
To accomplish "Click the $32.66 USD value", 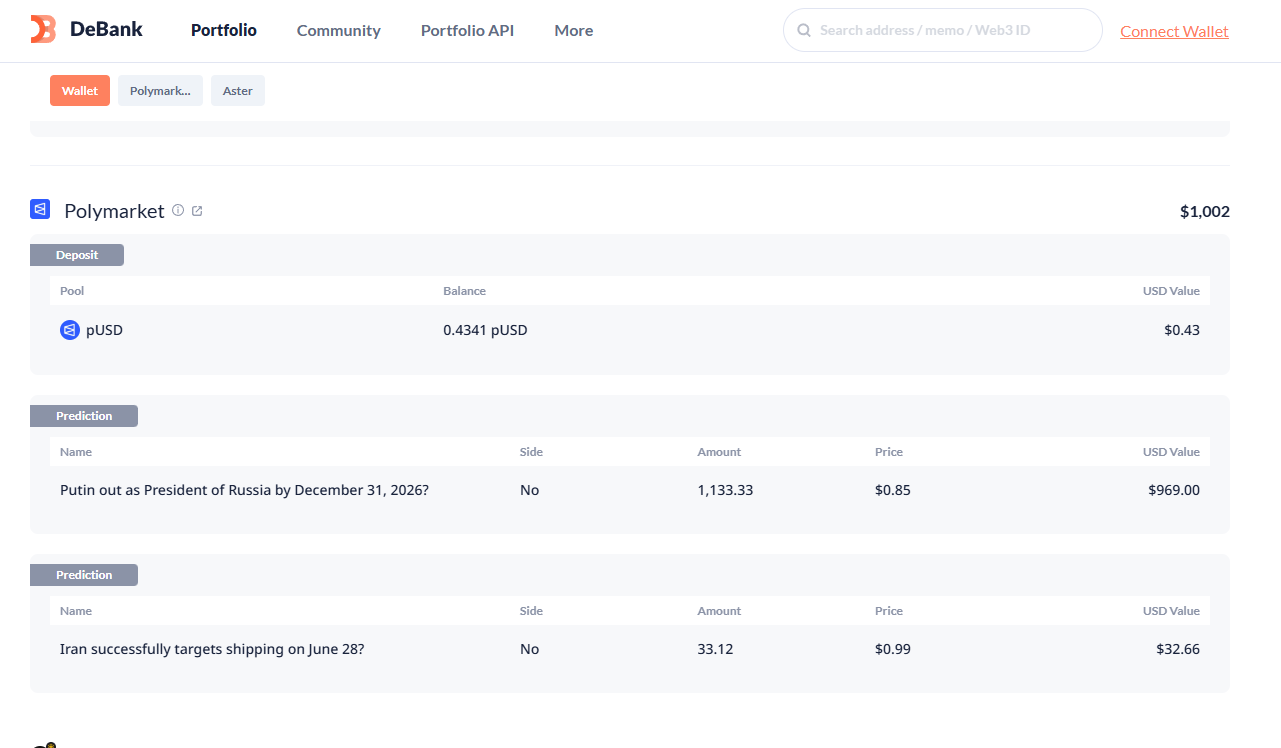I will (x=1178, y=649).
